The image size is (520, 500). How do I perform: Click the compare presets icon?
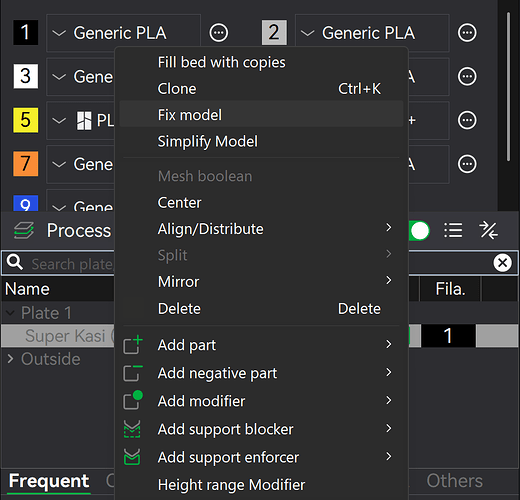coord(488,230)
